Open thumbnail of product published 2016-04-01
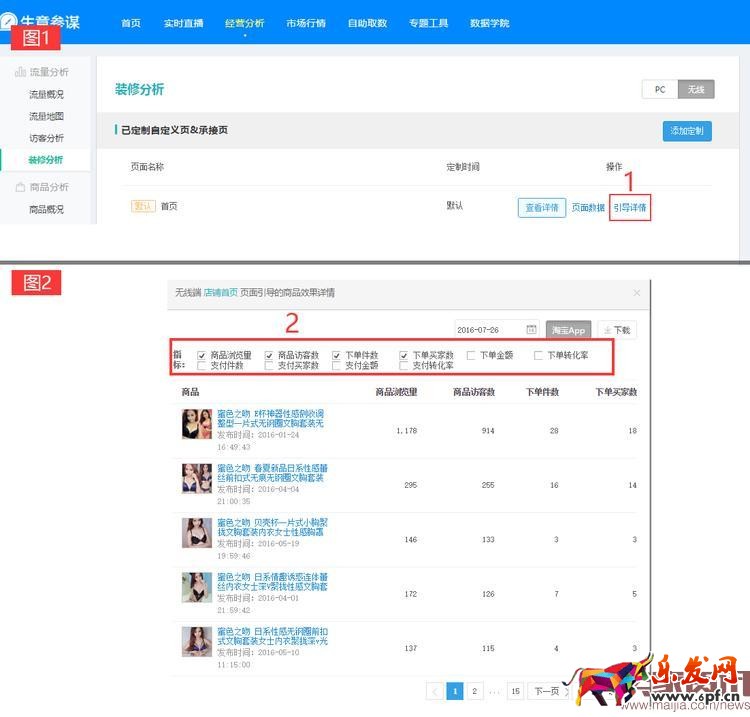The image size is (750, 717). point(197,587)
